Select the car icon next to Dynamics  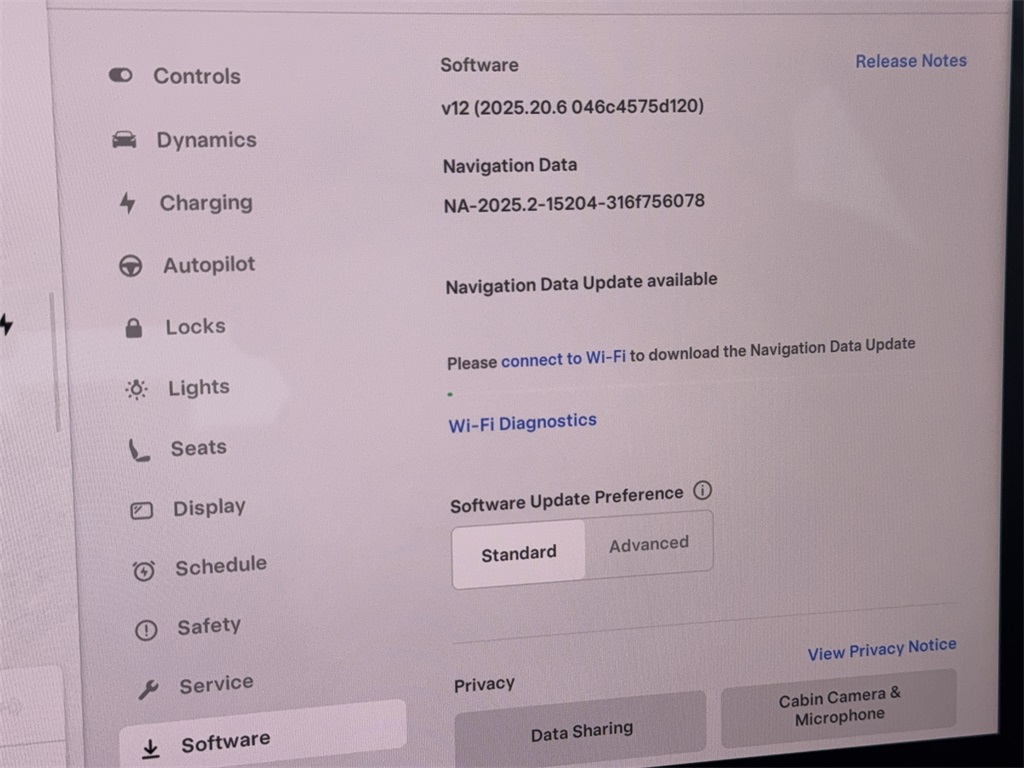point(124,140)
